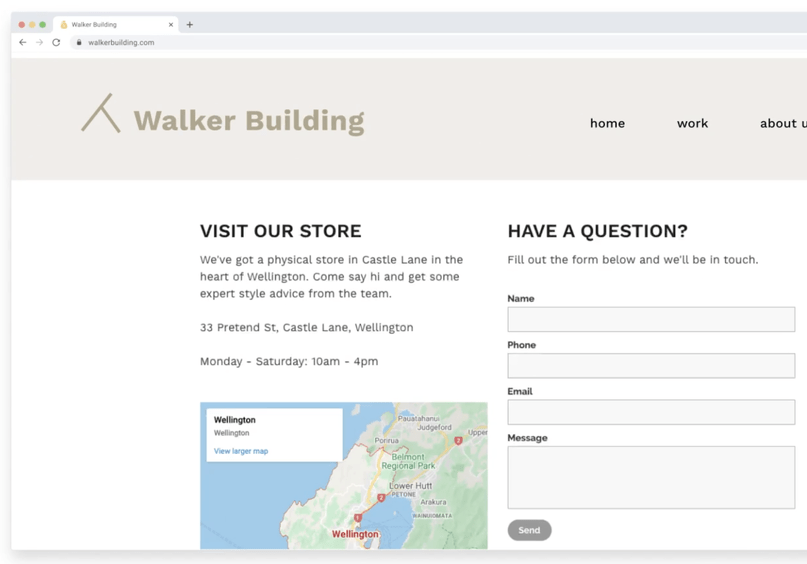Viewport: 807px width, 564px height.
Task: Click the browser back arrow
Action: point(23,43)
